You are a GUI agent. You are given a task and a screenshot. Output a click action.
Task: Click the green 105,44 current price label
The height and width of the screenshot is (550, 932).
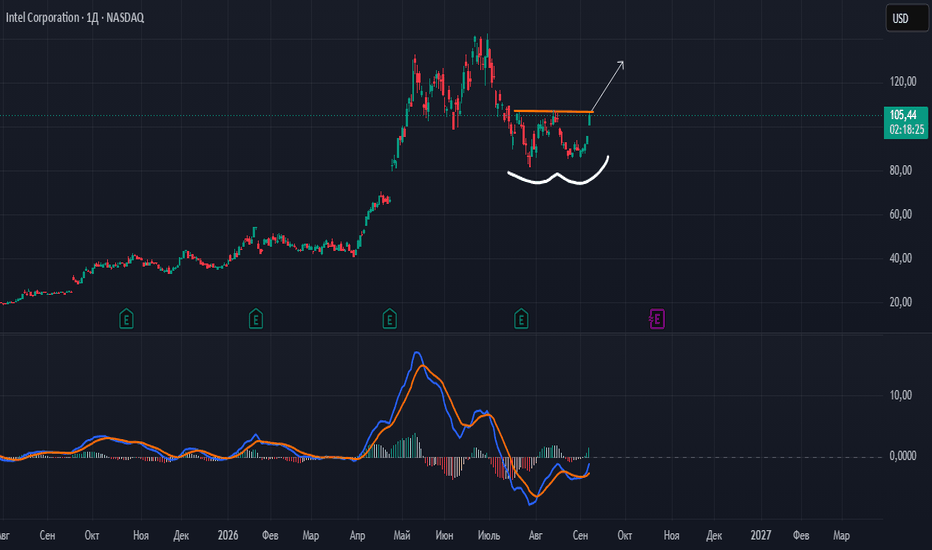(906, 122)
